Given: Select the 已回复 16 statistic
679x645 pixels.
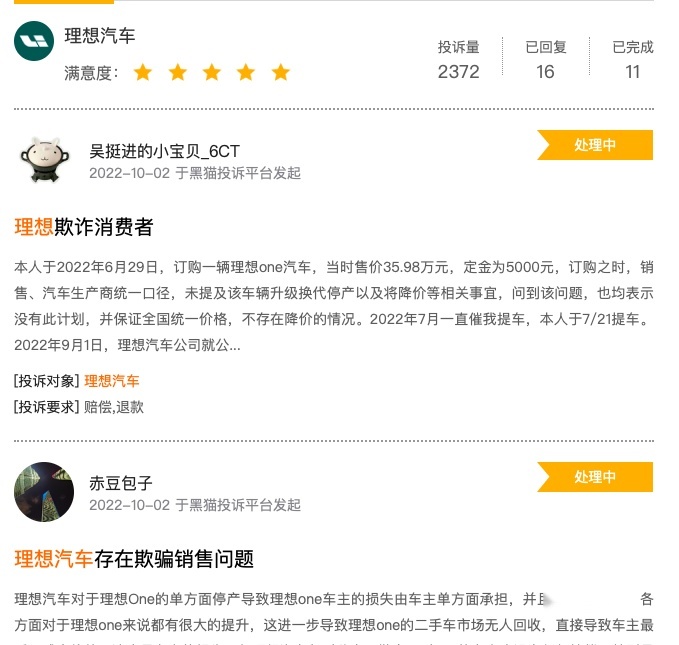Looking at the screenshot, I should point(546,60).
